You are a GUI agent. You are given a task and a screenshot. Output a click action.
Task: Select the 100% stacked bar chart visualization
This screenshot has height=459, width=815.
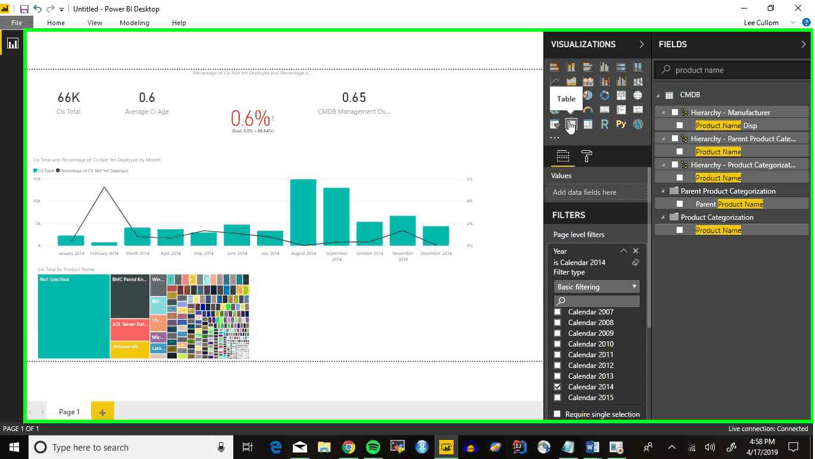621,67
